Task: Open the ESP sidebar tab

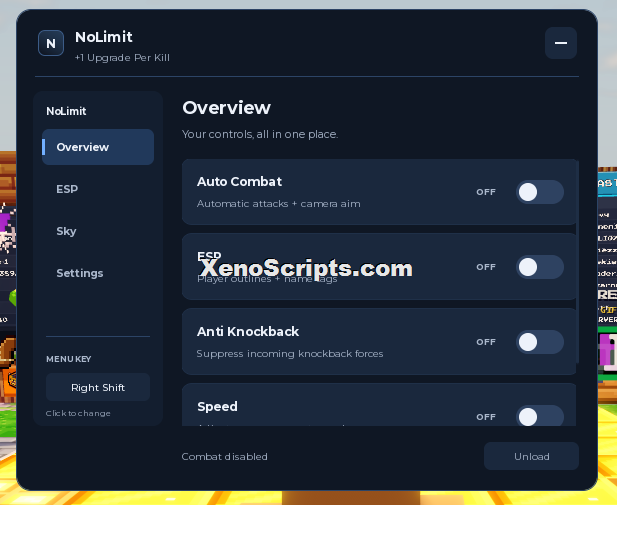Action: [x=98, y=189]
